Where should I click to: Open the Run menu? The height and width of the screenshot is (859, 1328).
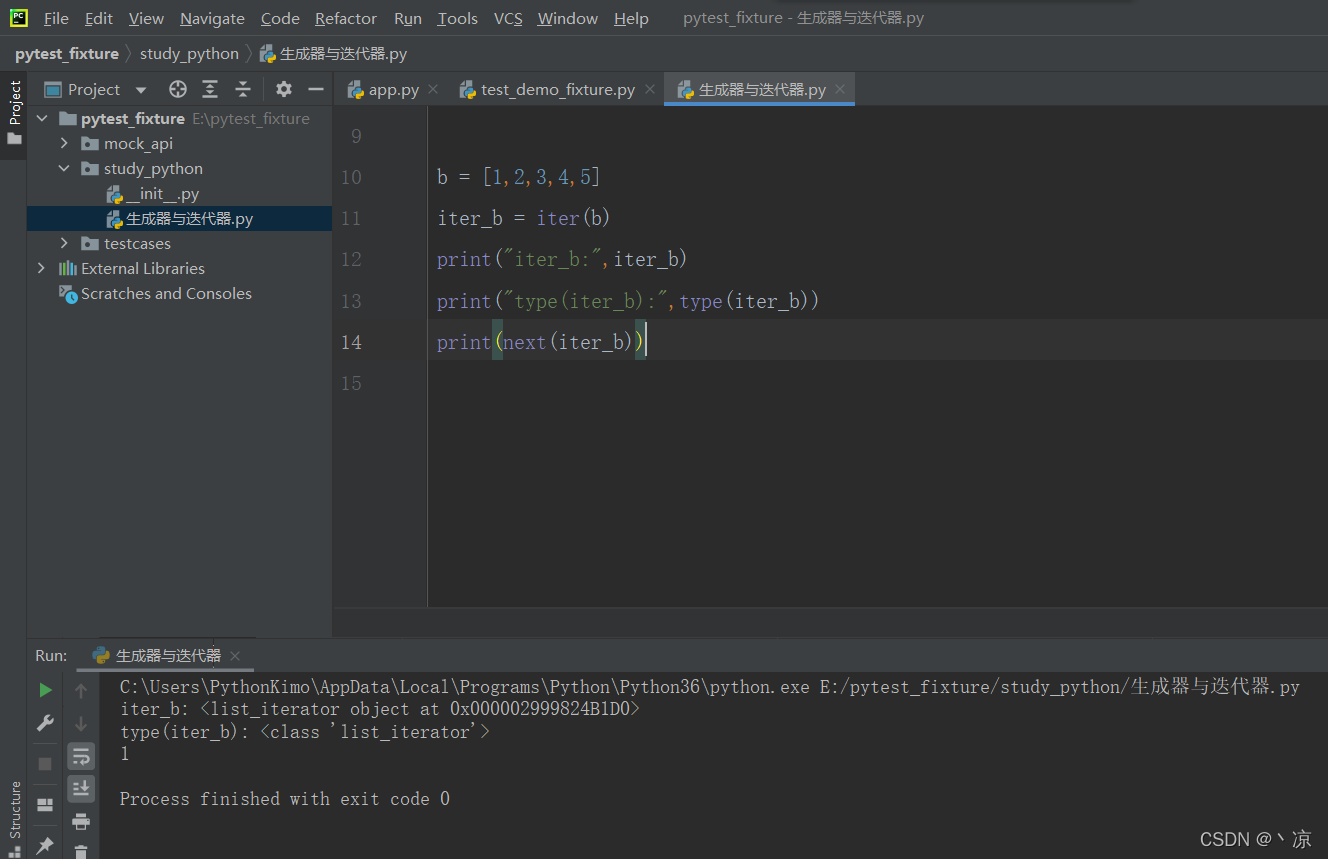[408, 18]
